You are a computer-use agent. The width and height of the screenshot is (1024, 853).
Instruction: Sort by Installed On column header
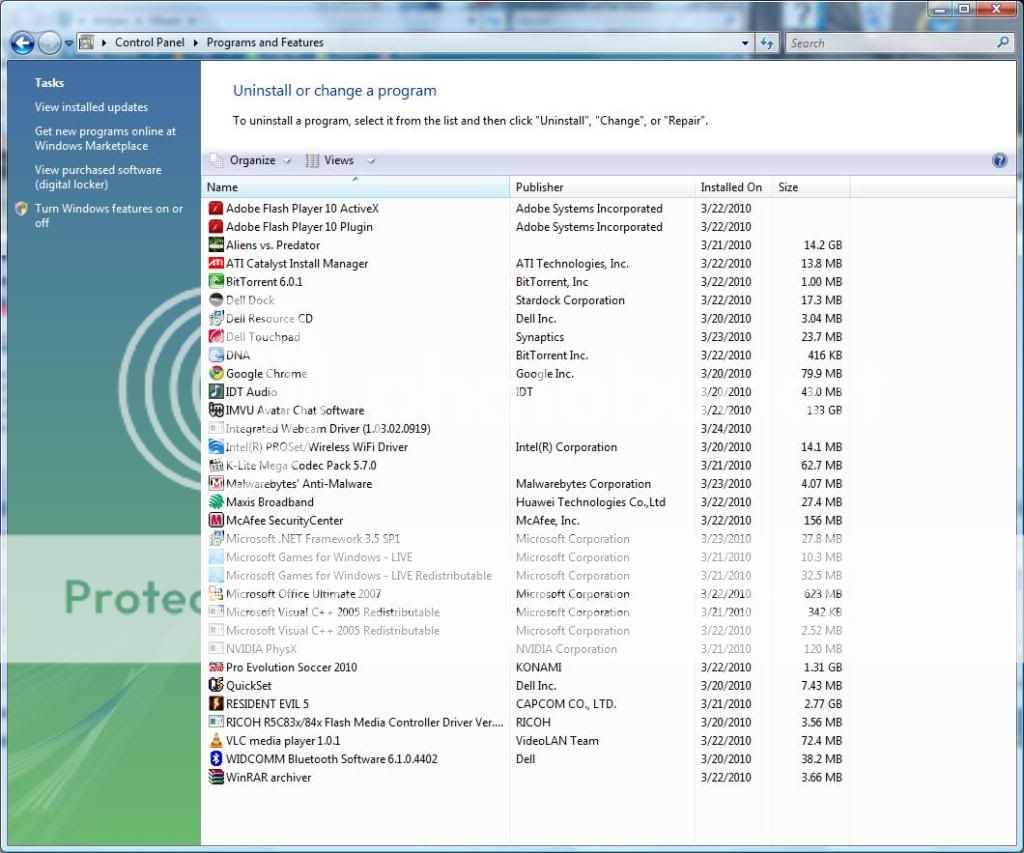[x=733, y=187]
